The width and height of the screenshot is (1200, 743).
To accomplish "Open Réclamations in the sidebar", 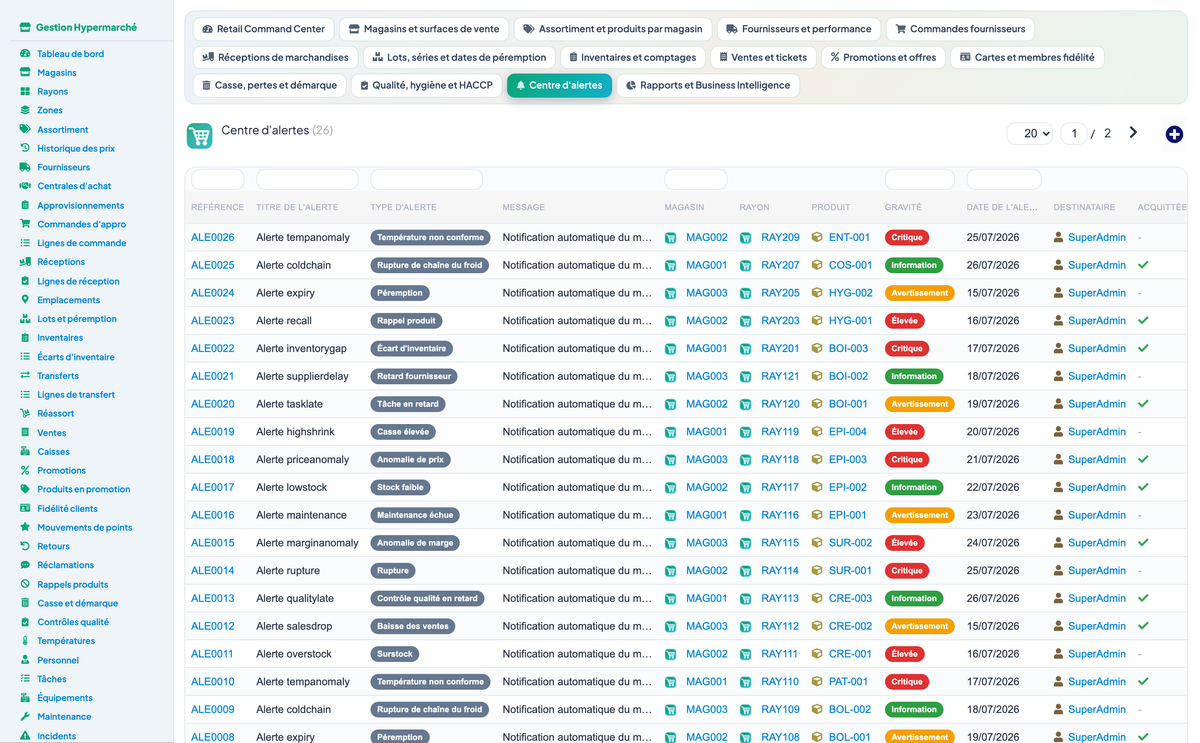I will tap(65, 565).
